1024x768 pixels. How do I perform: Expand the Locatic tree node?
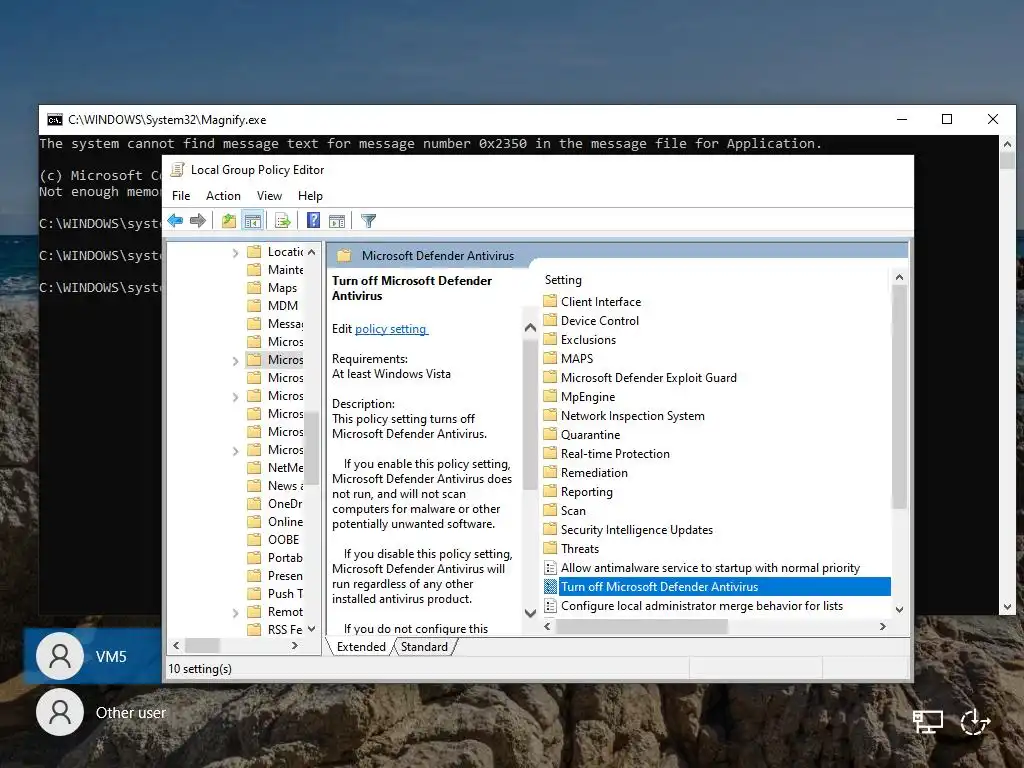pos(235,252)
